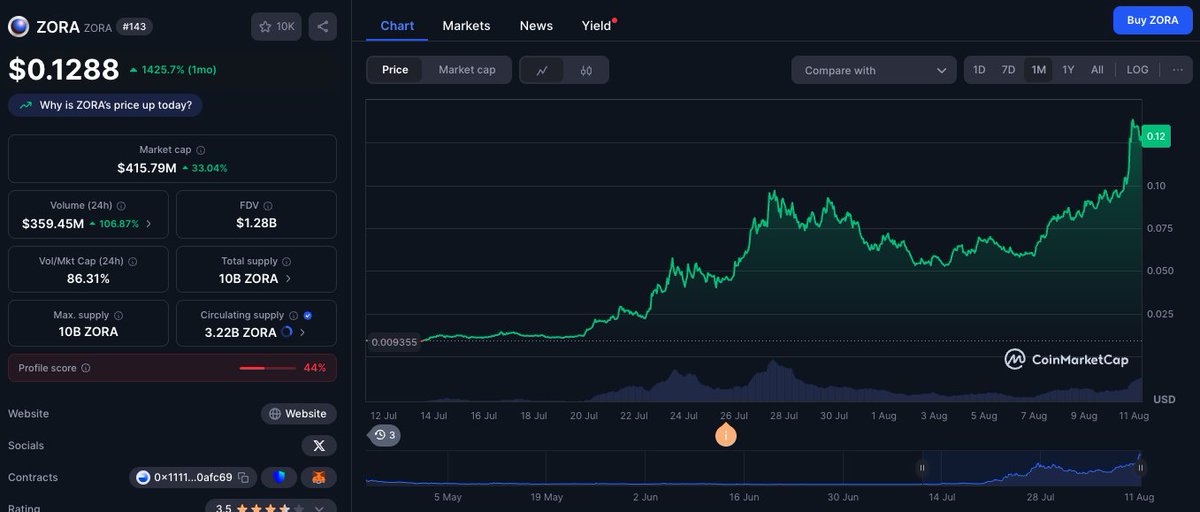Click the contract address 0x1111...0afc69
The height and width of the screenshot is (512, 1200).
[x=193, y=478]
